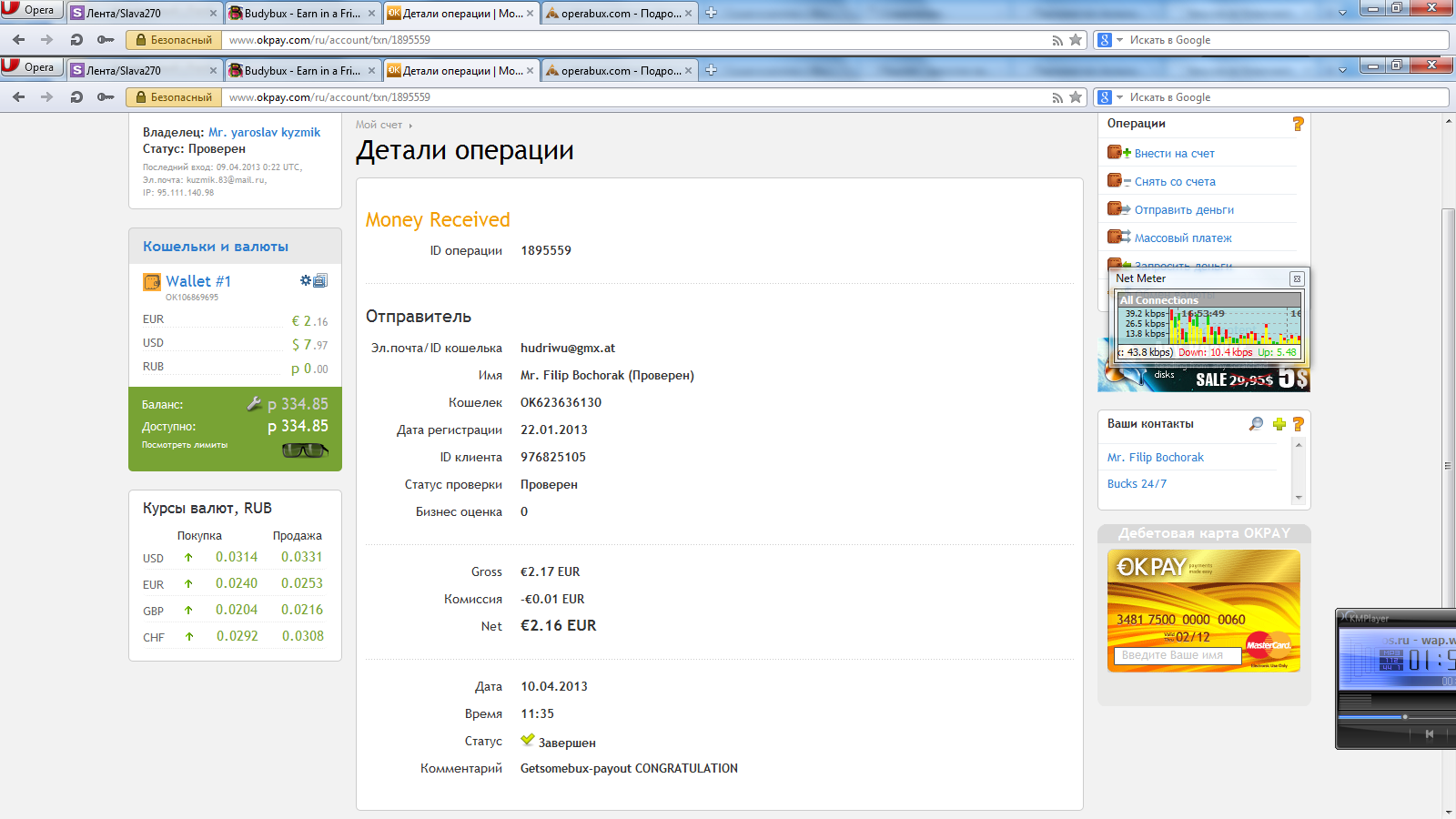Click the wrench icon beside Баланс
Viewport: 1456px width, 819px height.
click(255, 403)
